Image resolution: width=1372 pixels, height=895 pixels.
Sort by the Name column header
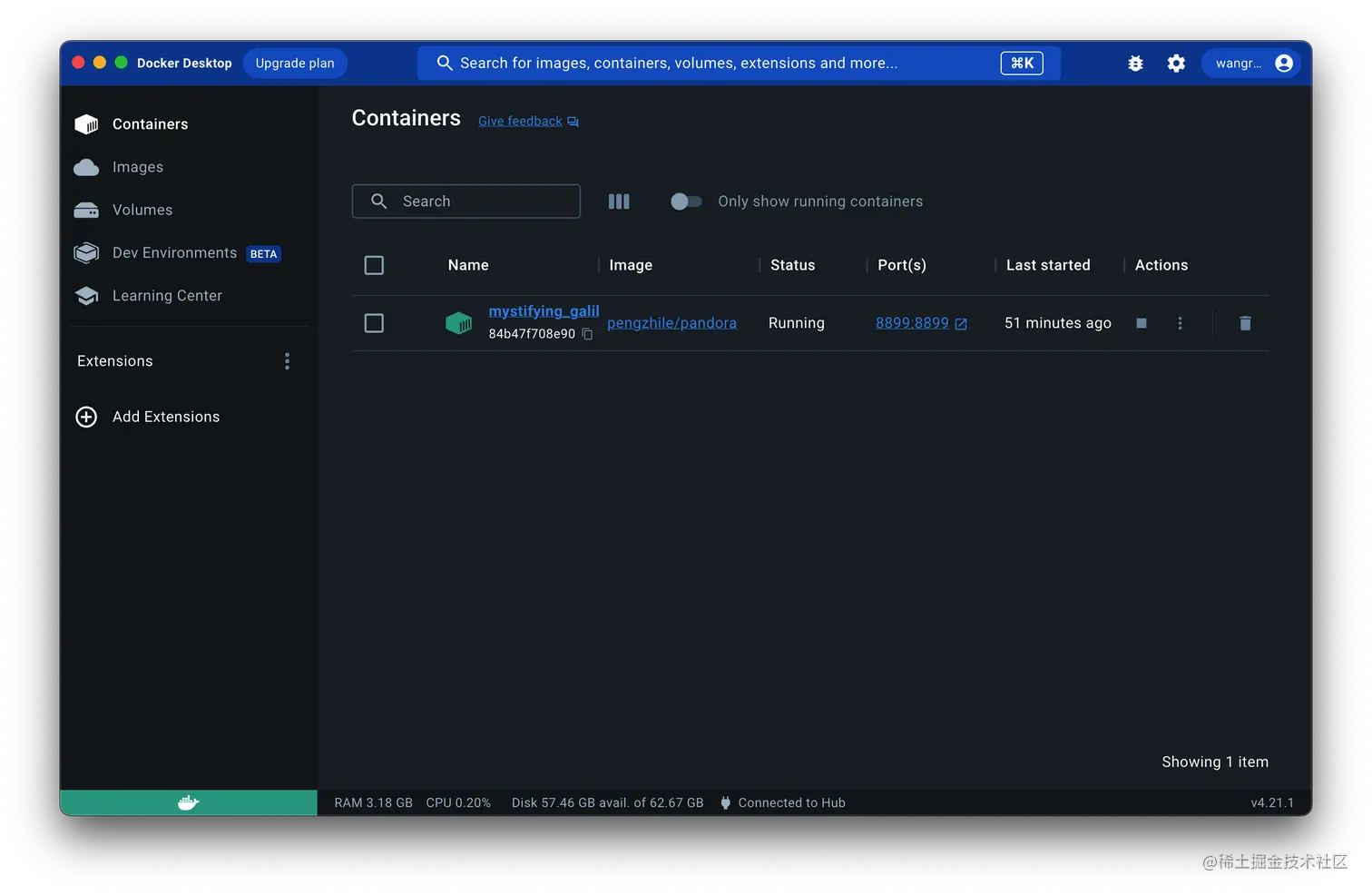[468, 265]
